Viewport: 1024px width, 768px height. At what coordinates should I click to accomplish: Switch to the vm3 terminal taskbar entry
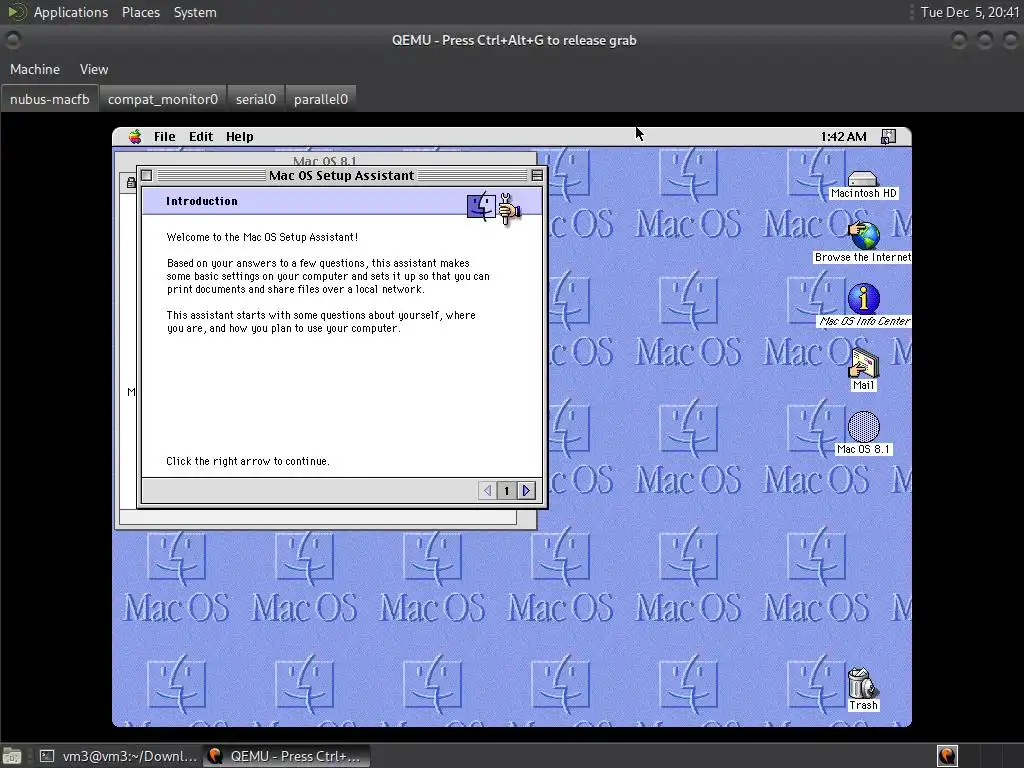(x=118, y=756)
